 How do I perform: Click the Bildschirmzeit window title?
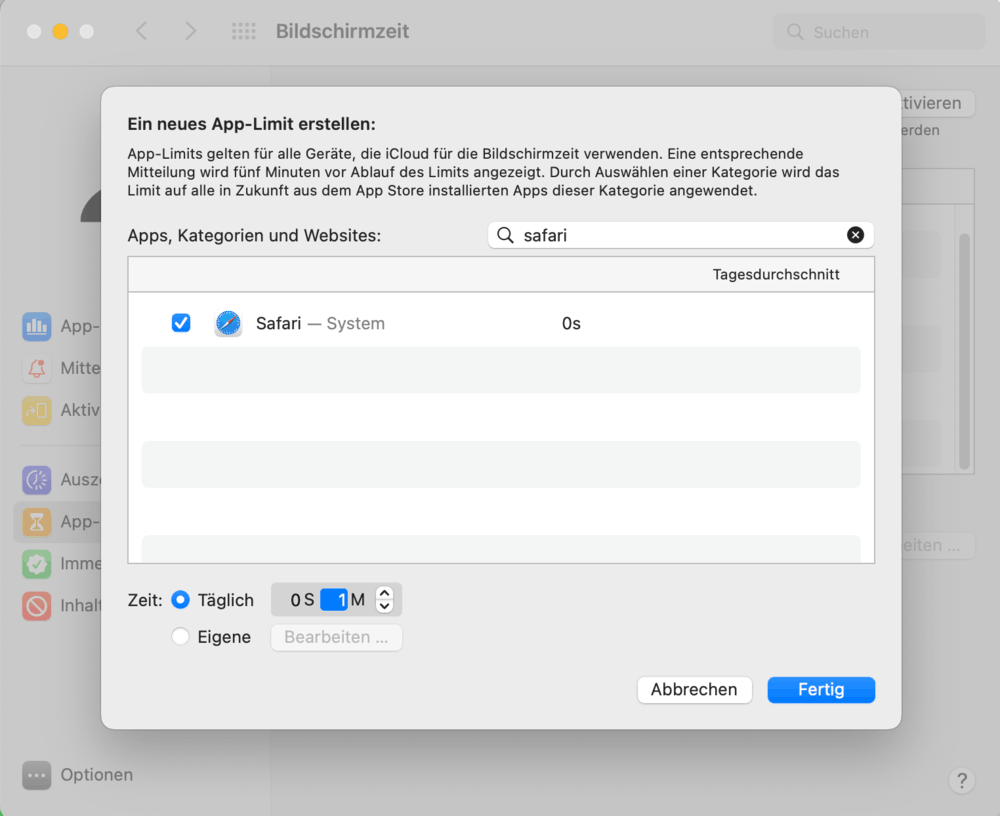(x=342, y=31)
